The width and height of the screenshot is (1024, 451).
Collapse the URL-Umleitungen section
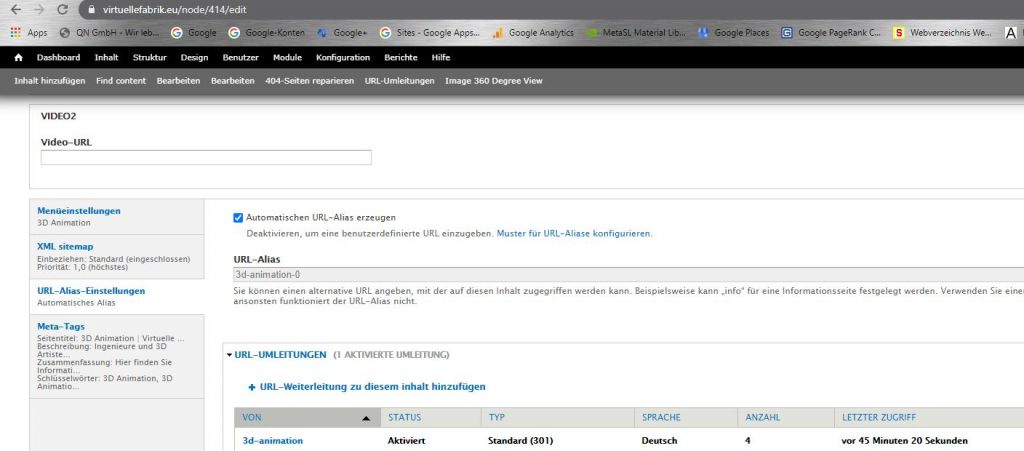pyautogui.click(x=280, y=354)
